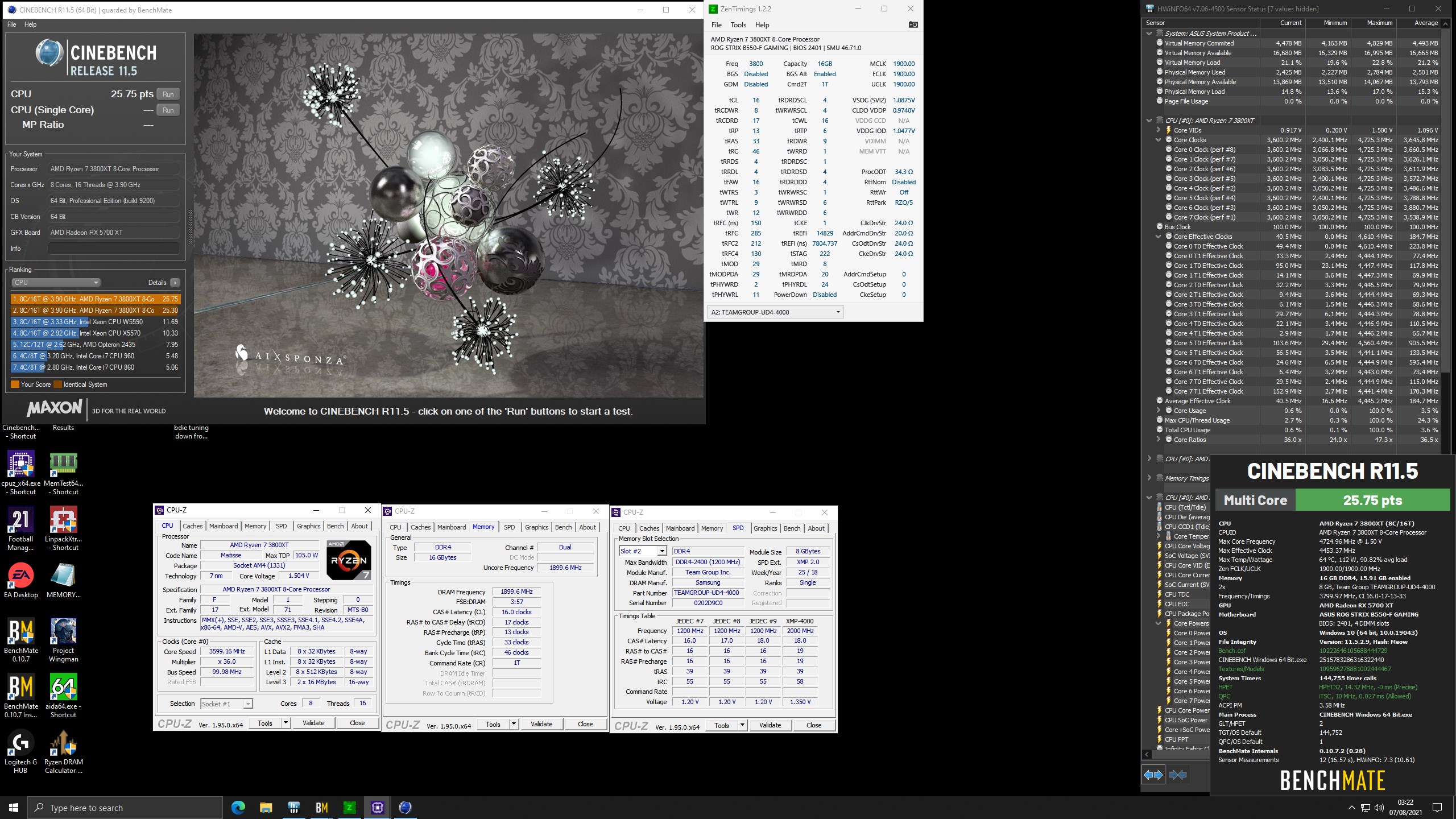The height and width of the screenshot is (819, 1456).
Task: Click BenchMate collapse arrows icon
Action: point(1178,775)
